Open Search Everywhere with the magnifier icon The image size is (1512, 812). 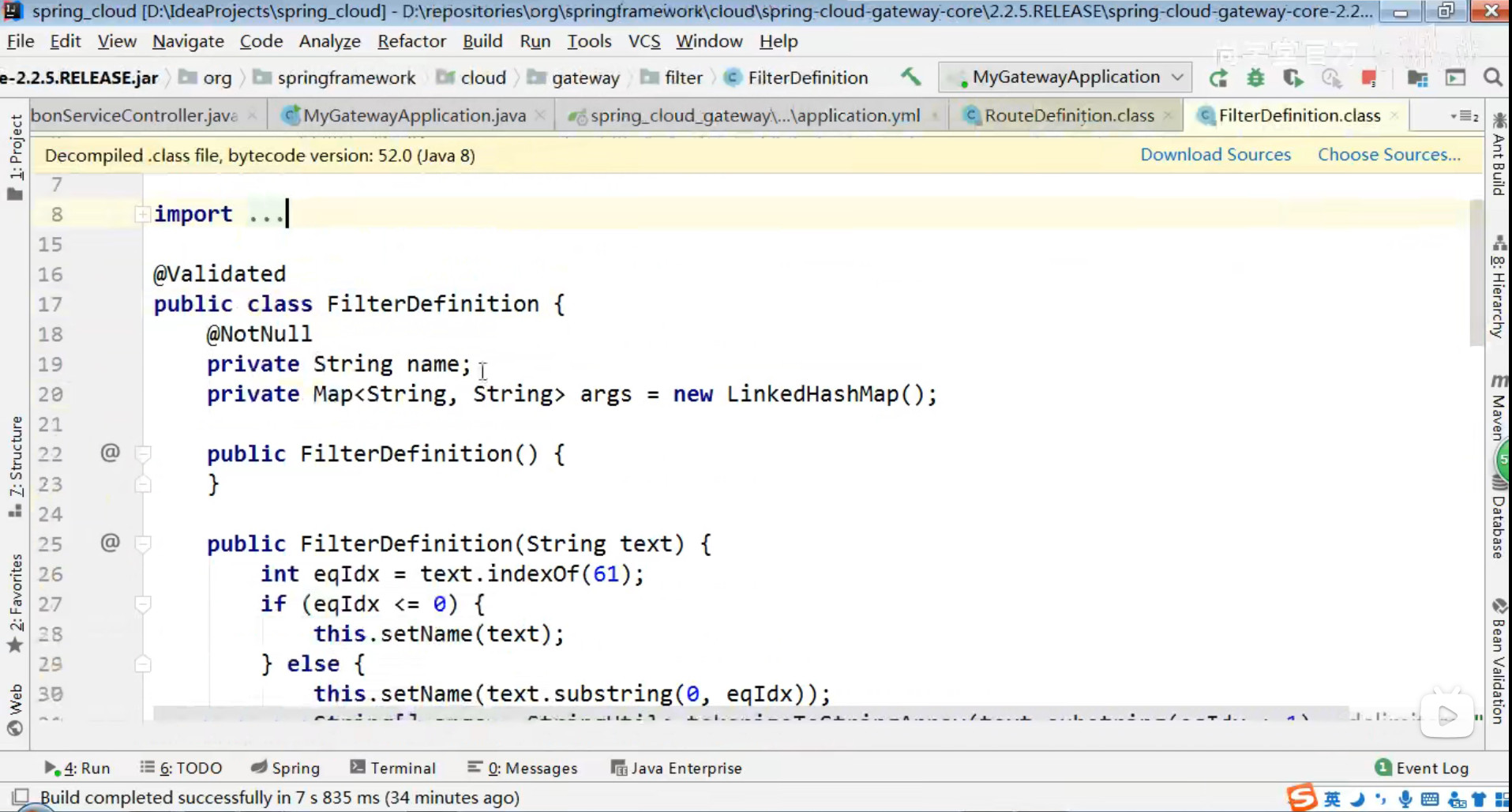(1492, 77)
